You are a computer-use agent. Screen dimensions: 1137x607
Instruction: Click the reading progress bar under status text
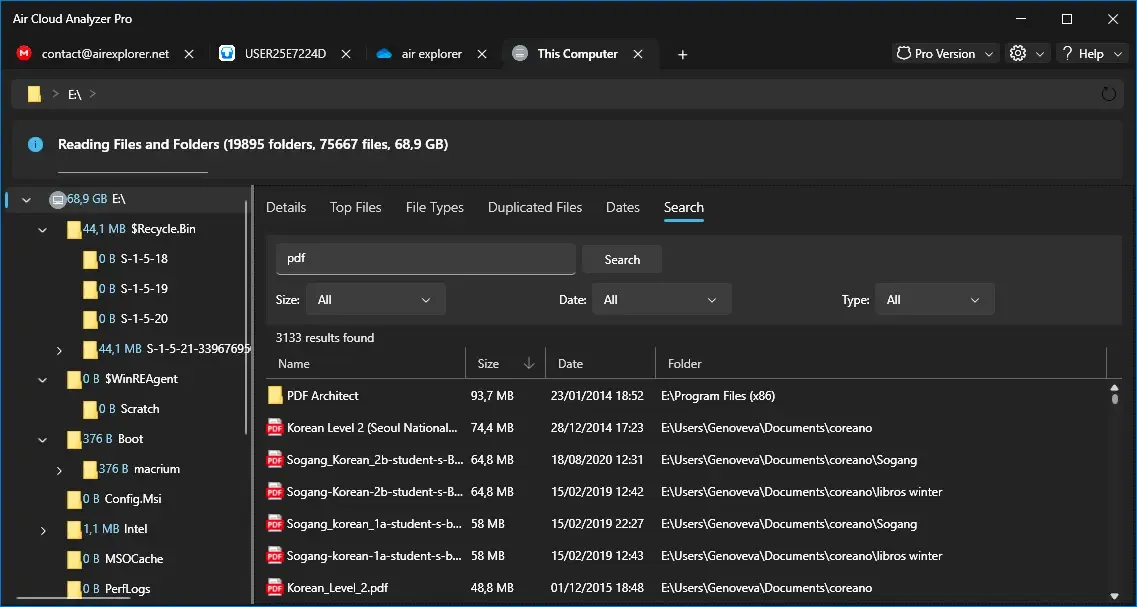click(133, 173)
